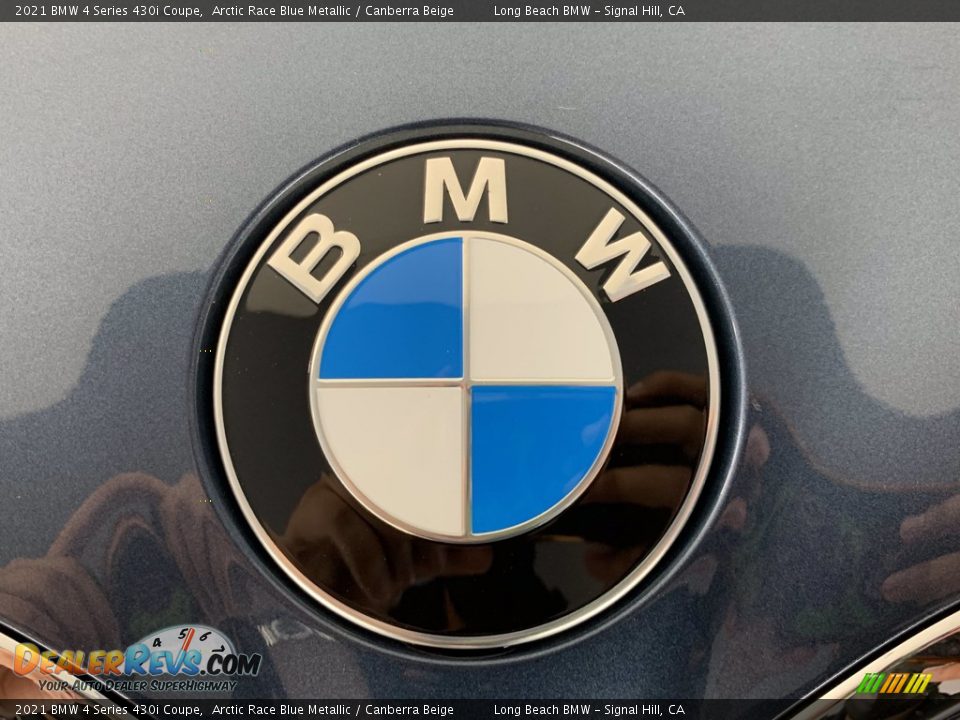Click the striped green-yellow icon at bottom right
The height and width of the screenshot is (720, 960).
pos(894,683)
